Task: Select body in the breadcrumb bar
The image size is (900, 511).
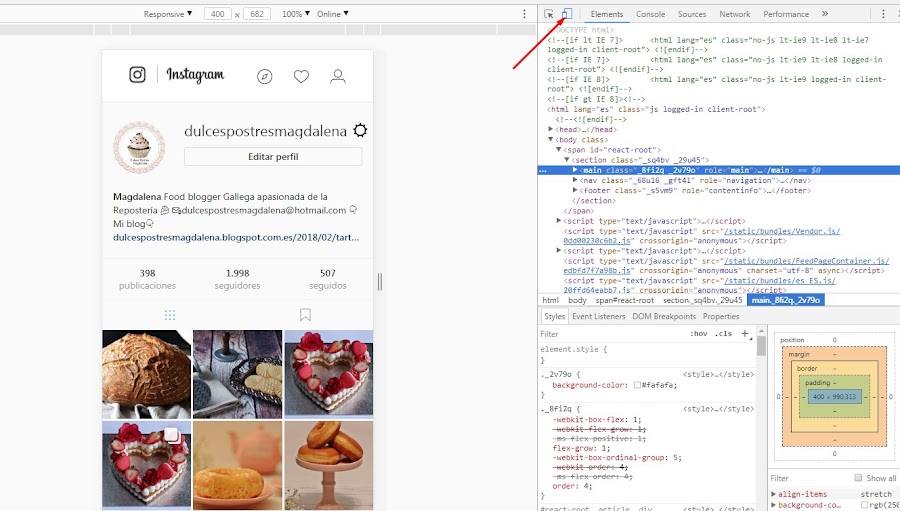Action: [x=577, y=300]
